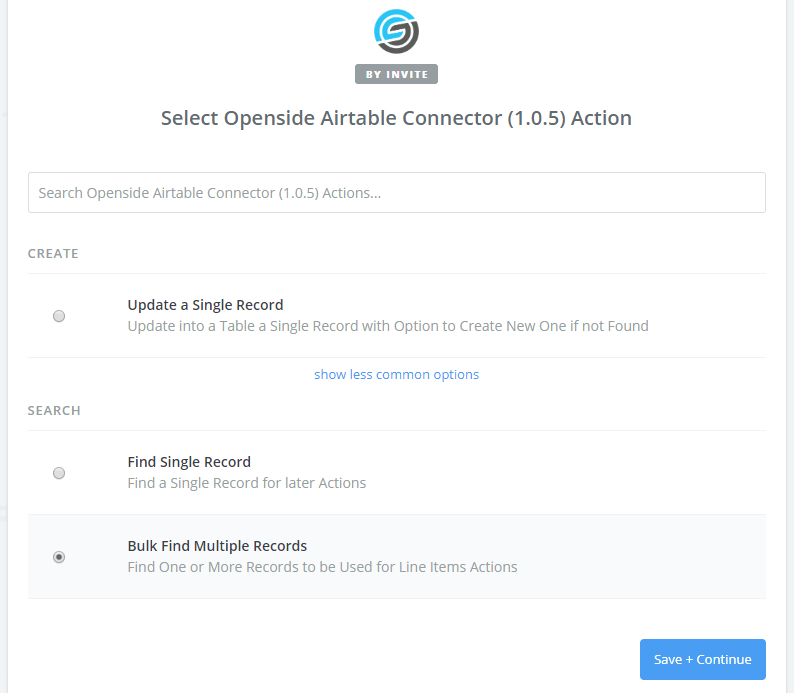Click description 'Update into a Table a Single Record'
The image size is (794, 693).
click(388, 326)
